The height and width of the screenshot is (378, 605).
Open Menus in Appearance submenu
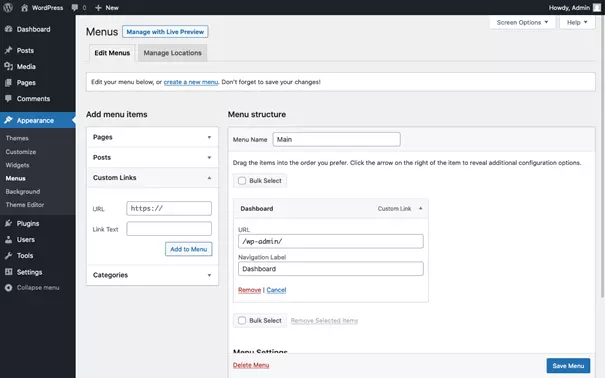point(15,178)
